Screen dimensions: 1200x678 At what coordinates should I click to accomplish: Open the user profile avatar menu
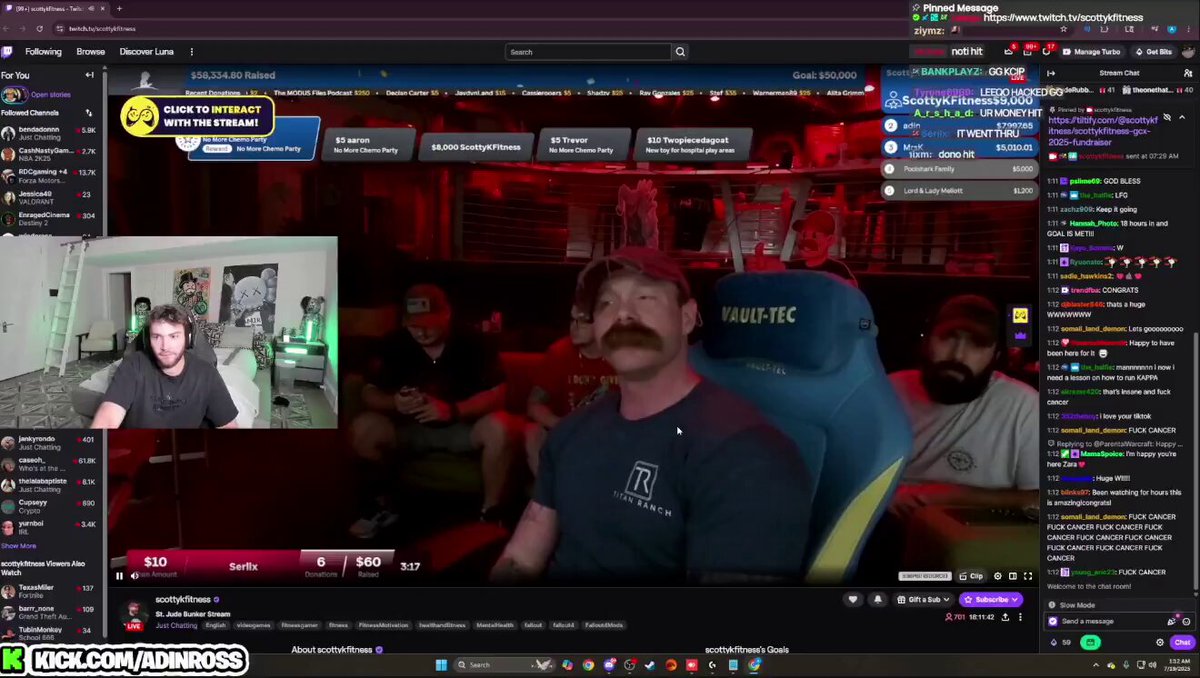point(1187,52)
